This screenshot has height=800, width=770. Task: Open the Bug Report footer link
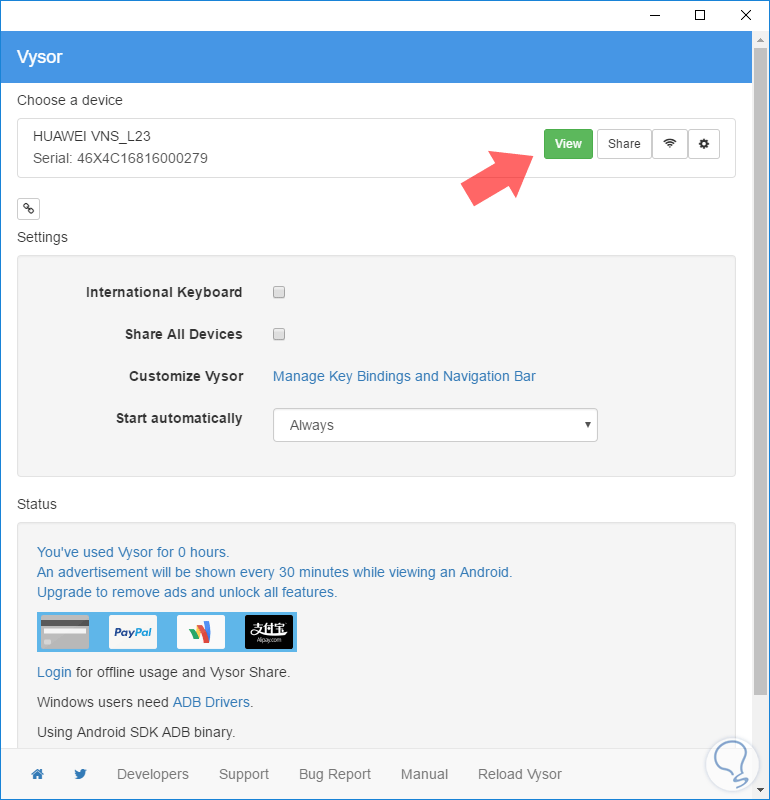tap(335, 774)
